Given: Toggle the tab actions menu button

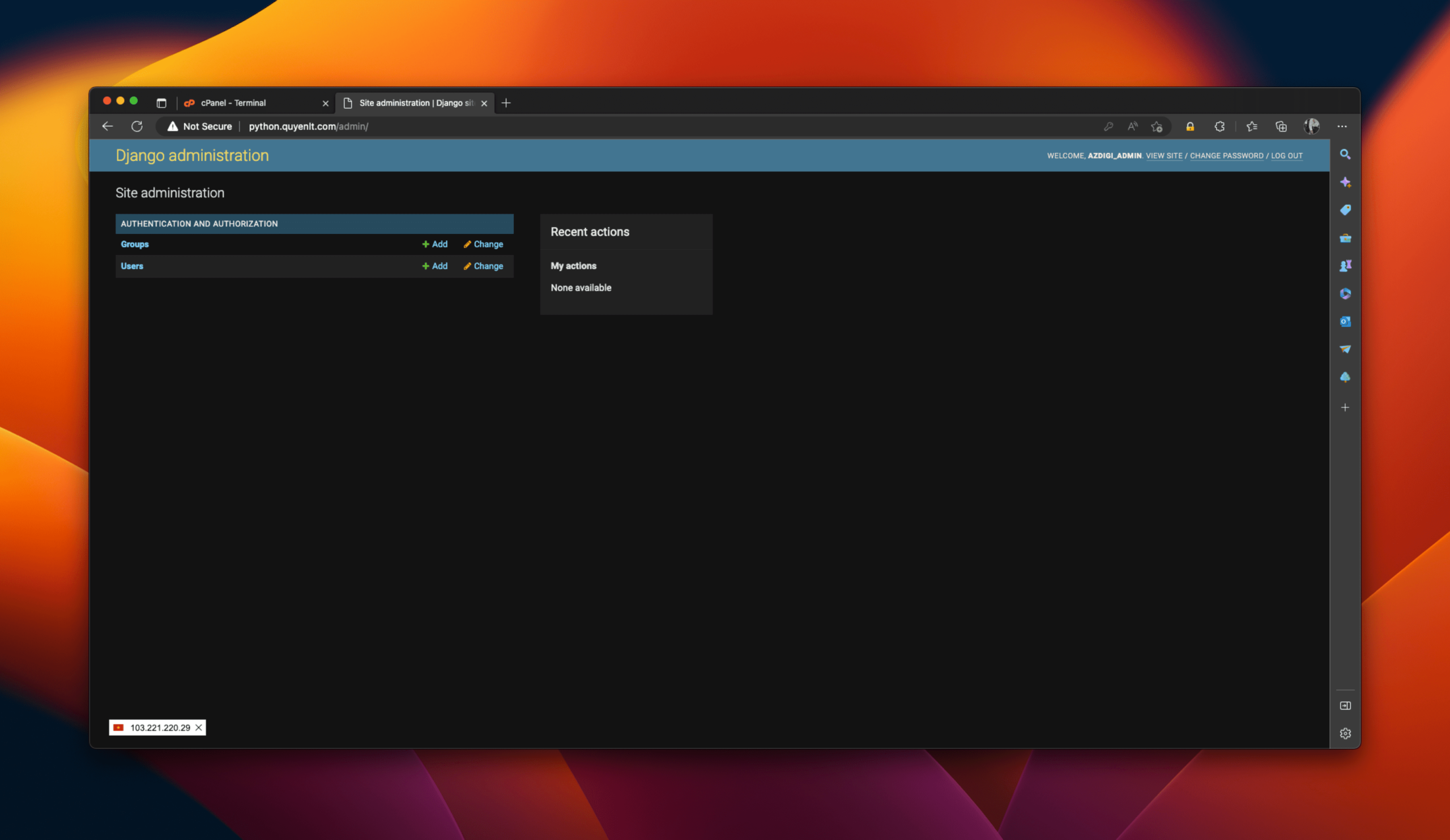Looking at the screenshot, I should click(161, 103).
